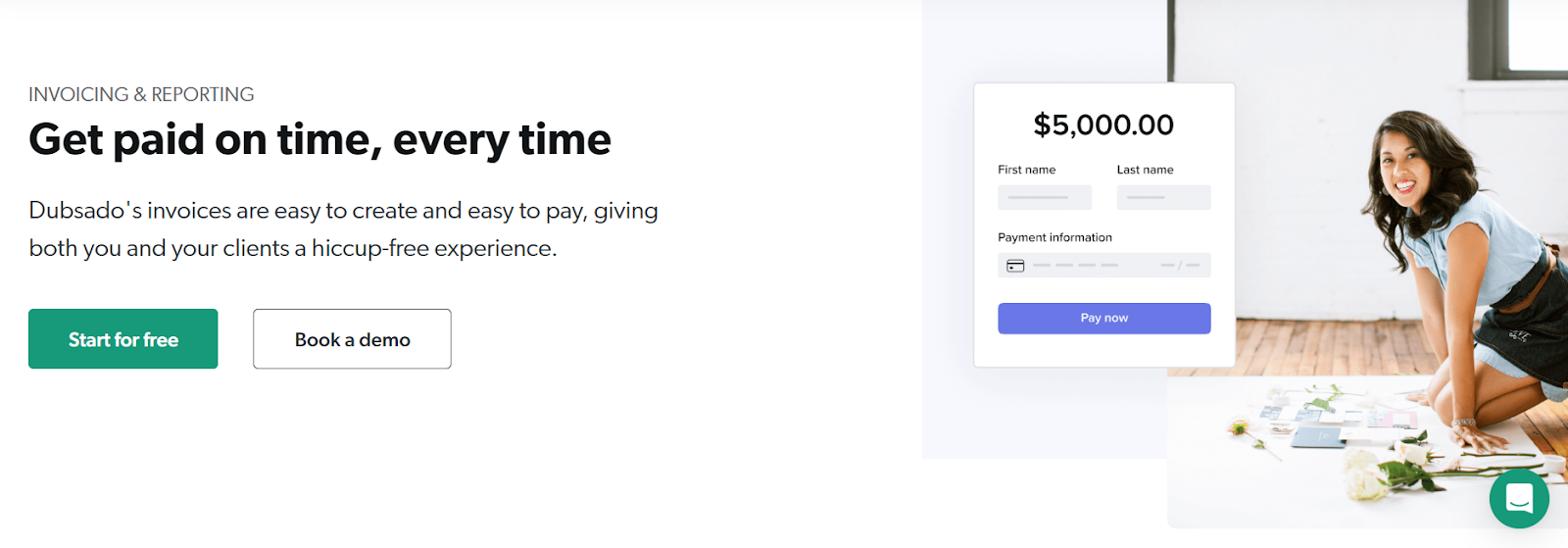The image size is (1568, 548).
Task: Click the card expiry date placeholder
Action: (1180, 266)
